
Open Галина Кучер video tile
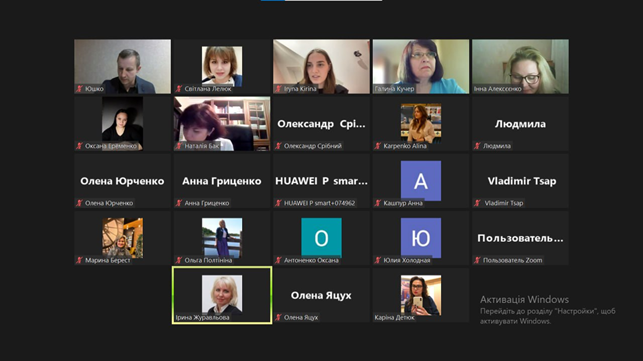point(421,66)
